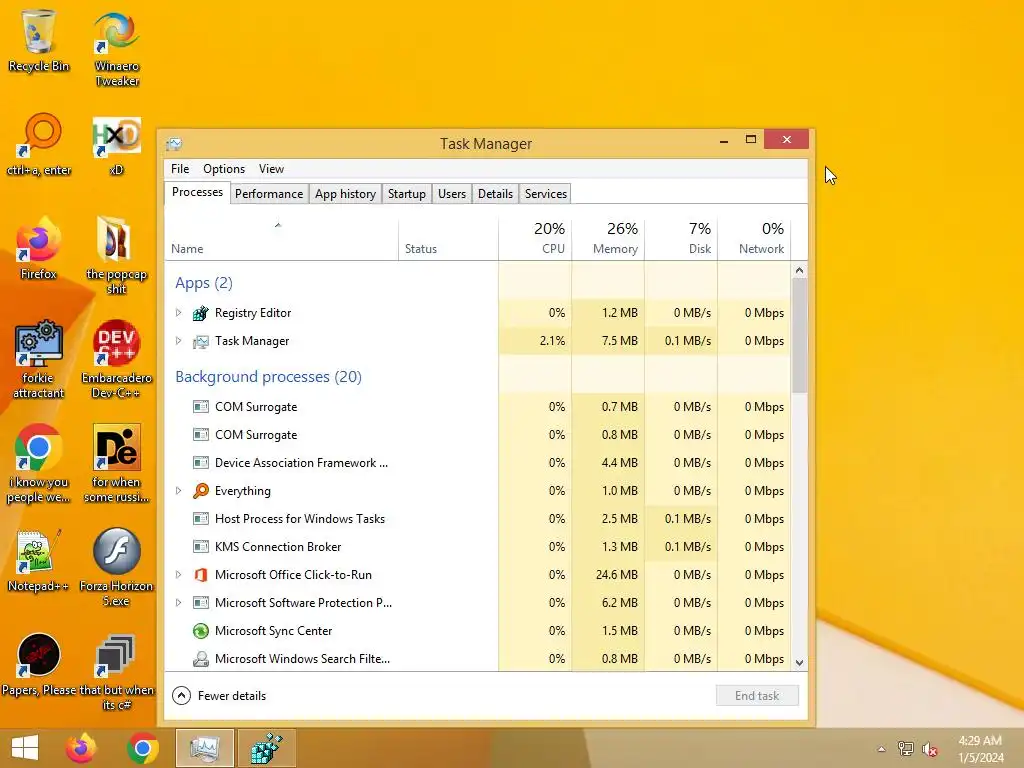The image size is (1024, 768).
Task: Click the scroll down arrow in process list
Action: pos(799,662)
